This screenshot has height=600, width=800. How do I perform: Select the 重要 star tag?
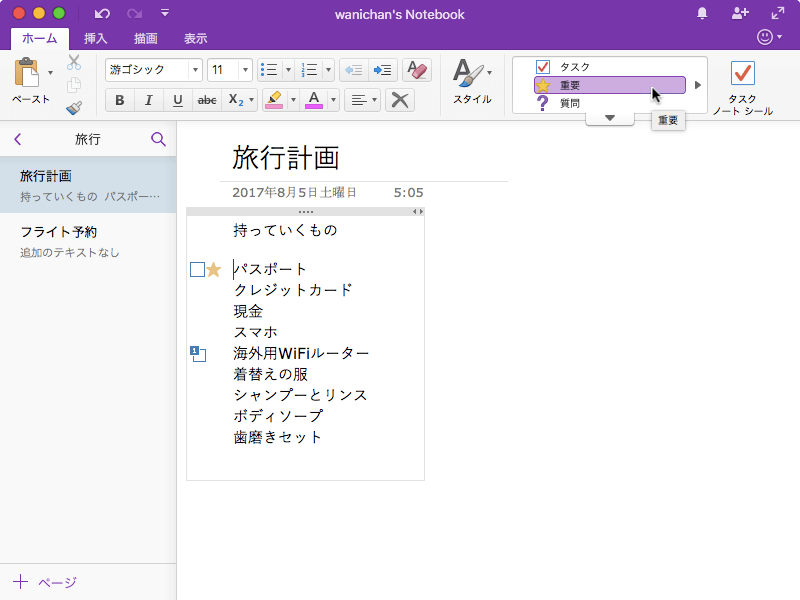coord(609,85)
